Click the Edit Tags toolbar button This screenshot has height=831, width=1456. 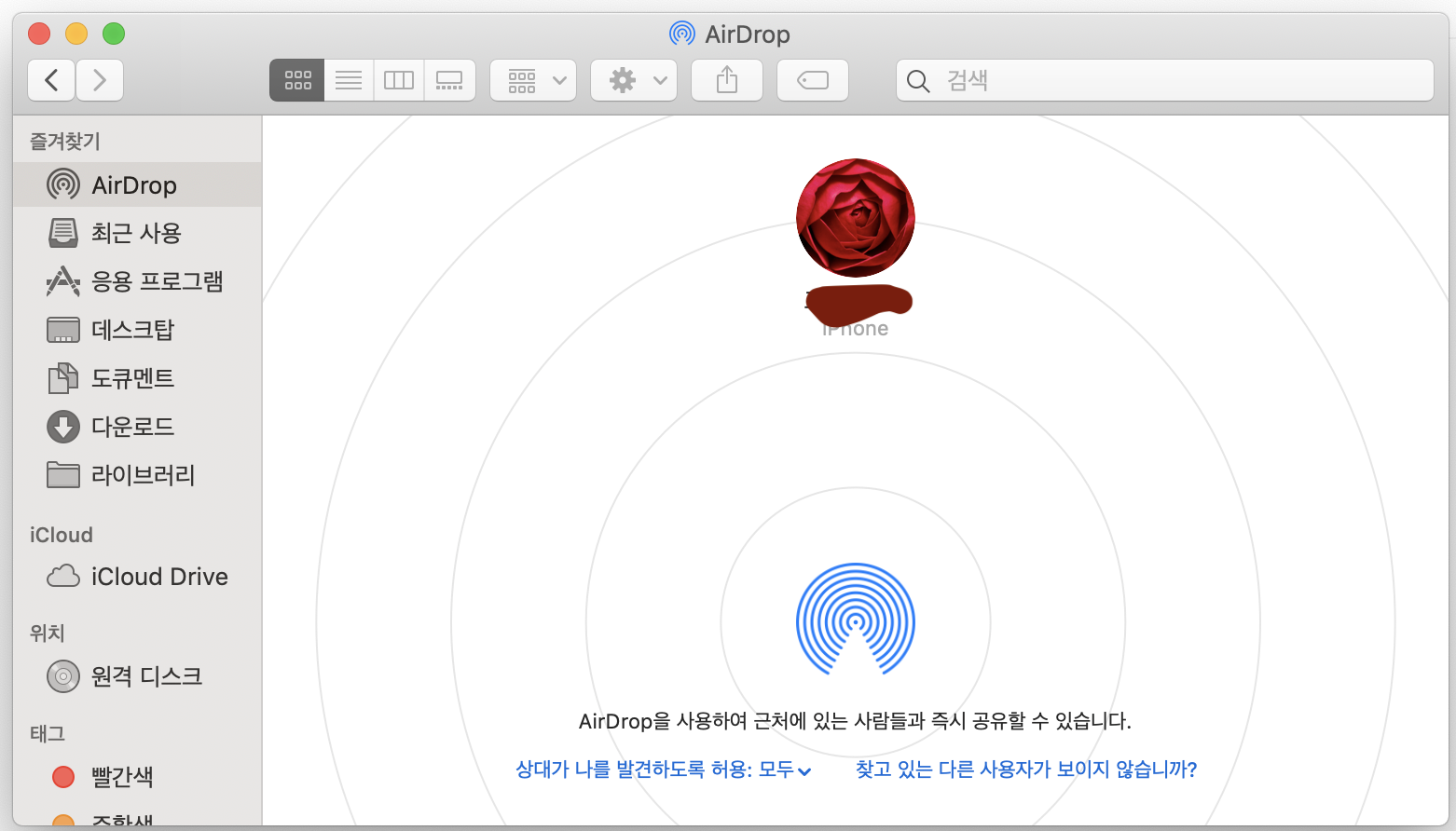coord(813,80)
